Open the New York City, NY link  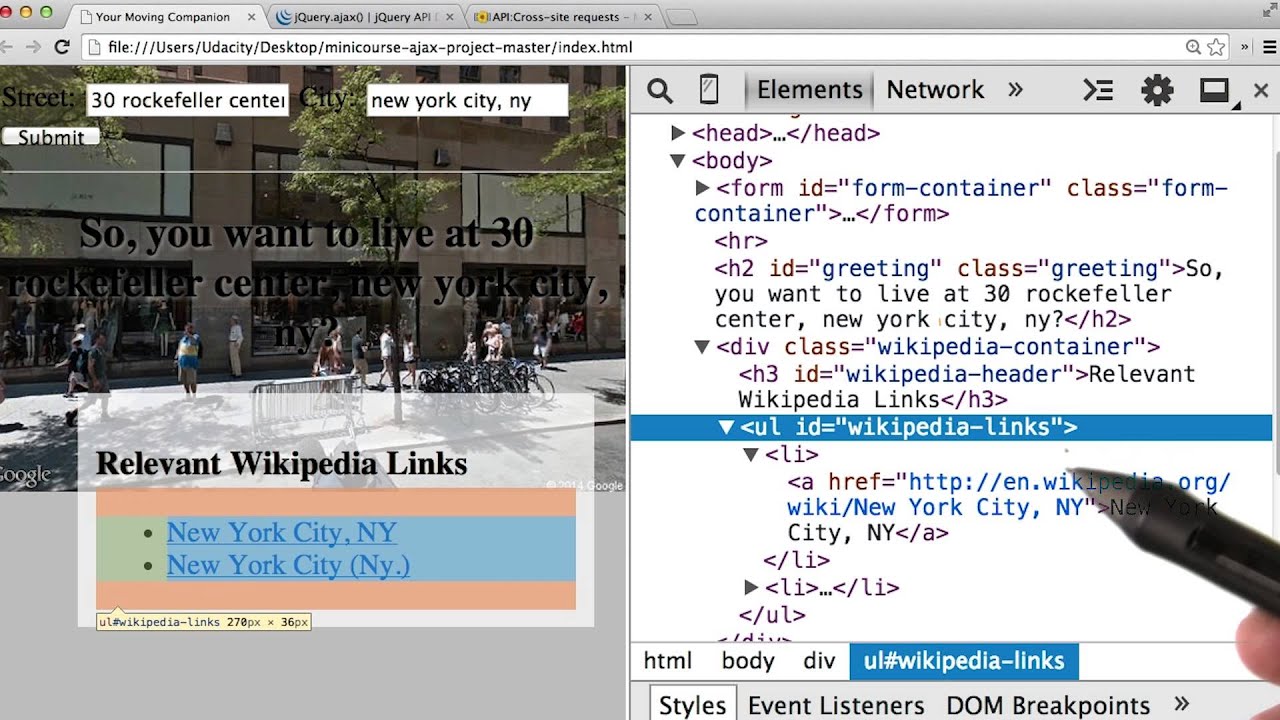point(282,532)
